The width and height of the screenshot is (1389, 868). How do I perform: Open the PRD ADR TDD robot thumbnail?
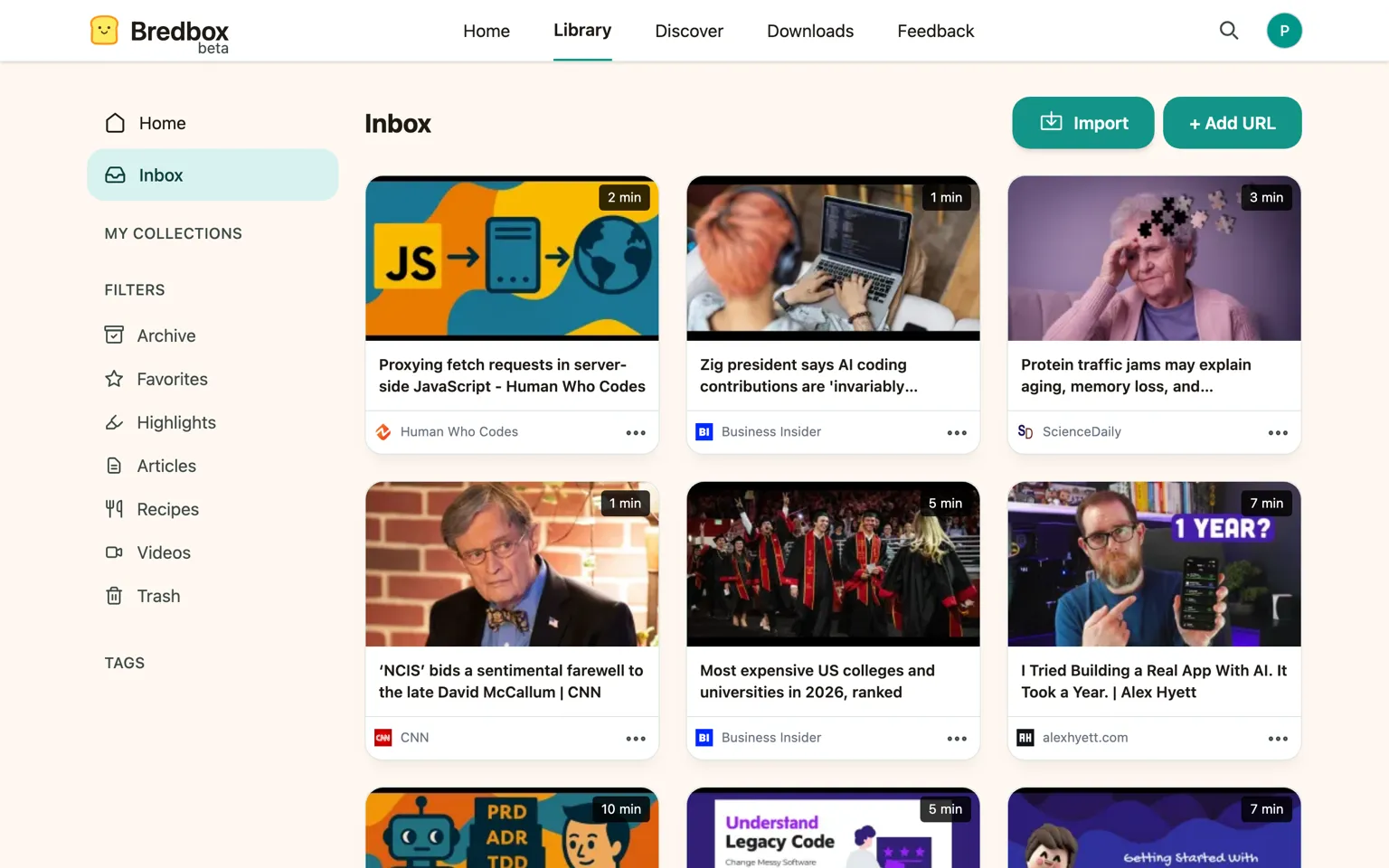(512, 828)
